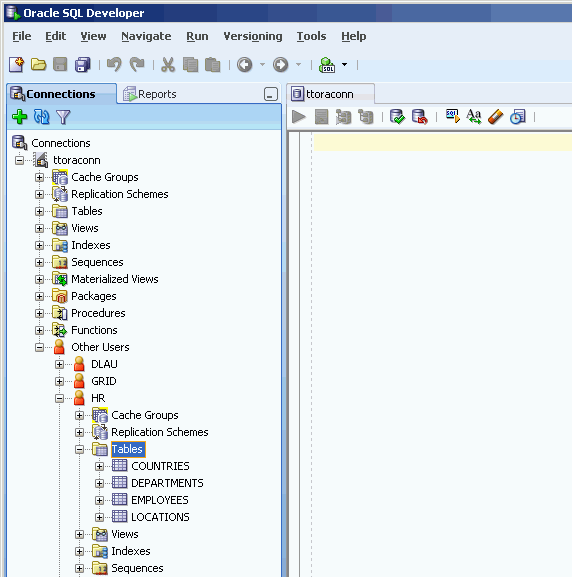The height and width of the screenshot is (577, 572).
Task: Run statement with green play button
Action: coord(299,117)
